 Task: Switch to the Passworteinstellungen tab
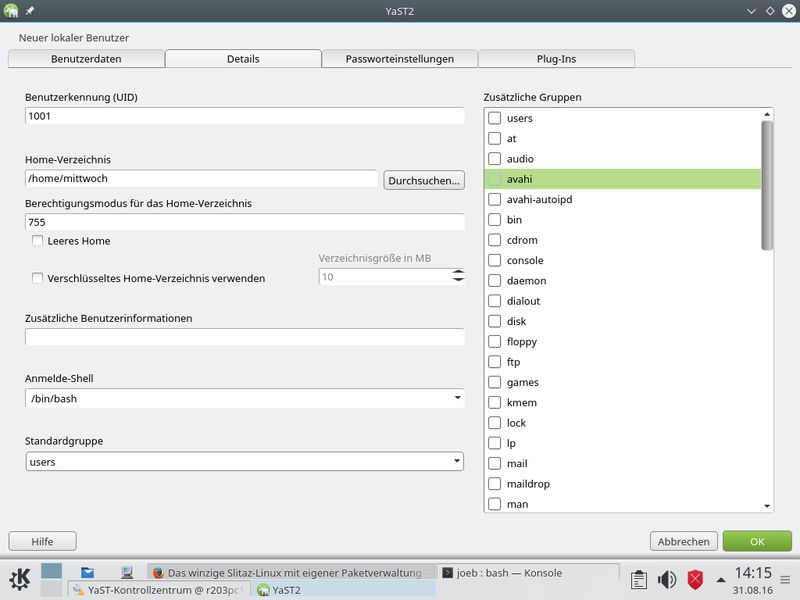click(x=399, y=59)
